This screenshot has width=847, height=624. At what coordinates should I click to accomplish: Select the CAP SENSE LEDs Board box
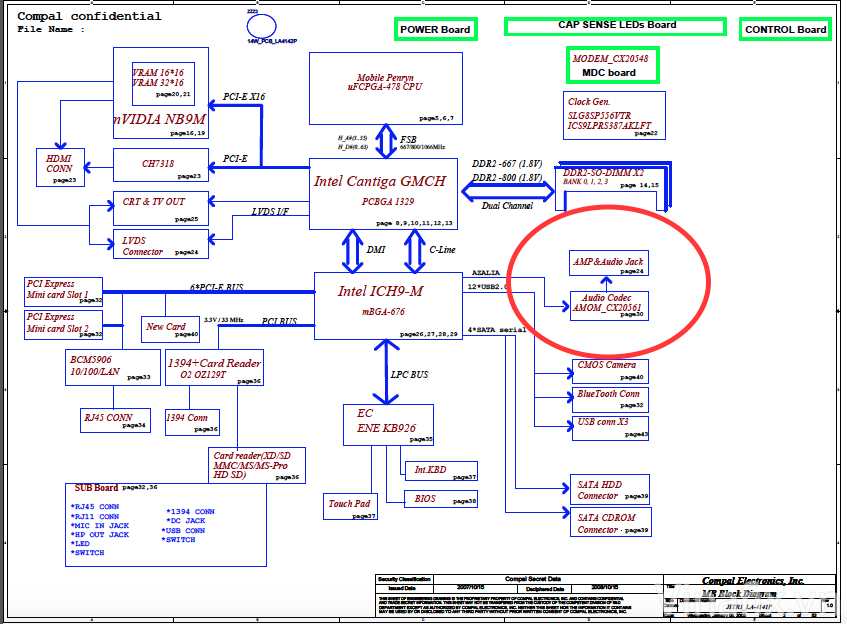[x=616, y=26]
